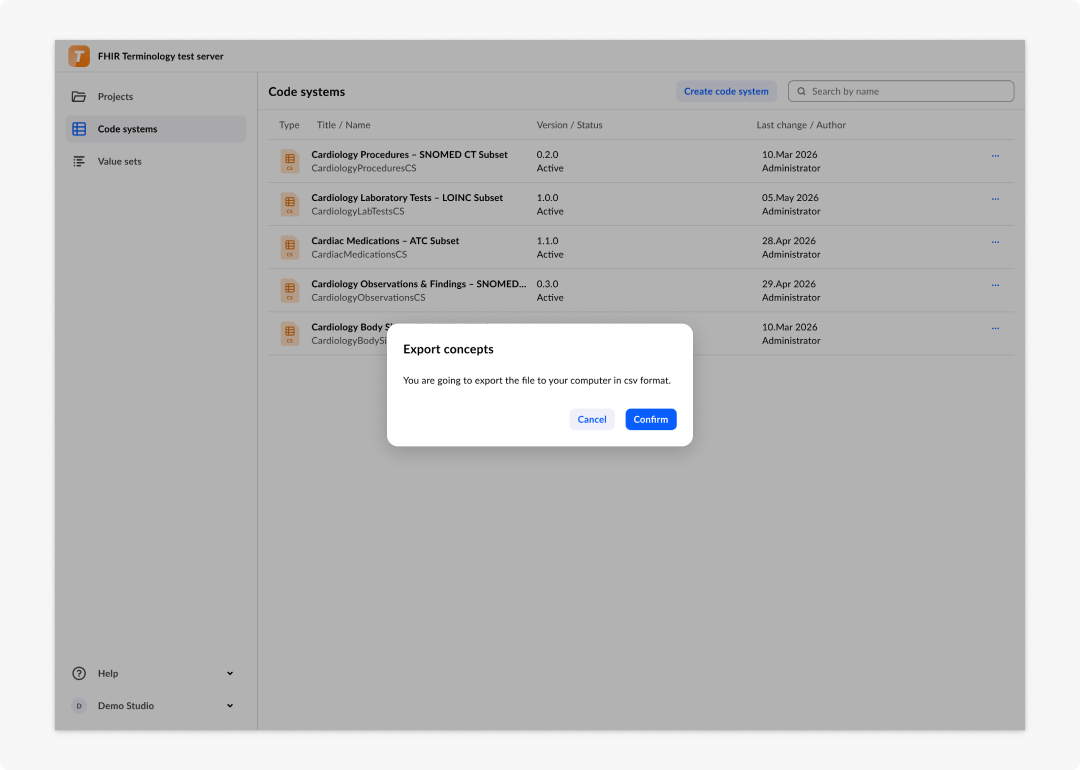
Task: Click the Cardiology Procedures code system icon
Action: [290, 161]
